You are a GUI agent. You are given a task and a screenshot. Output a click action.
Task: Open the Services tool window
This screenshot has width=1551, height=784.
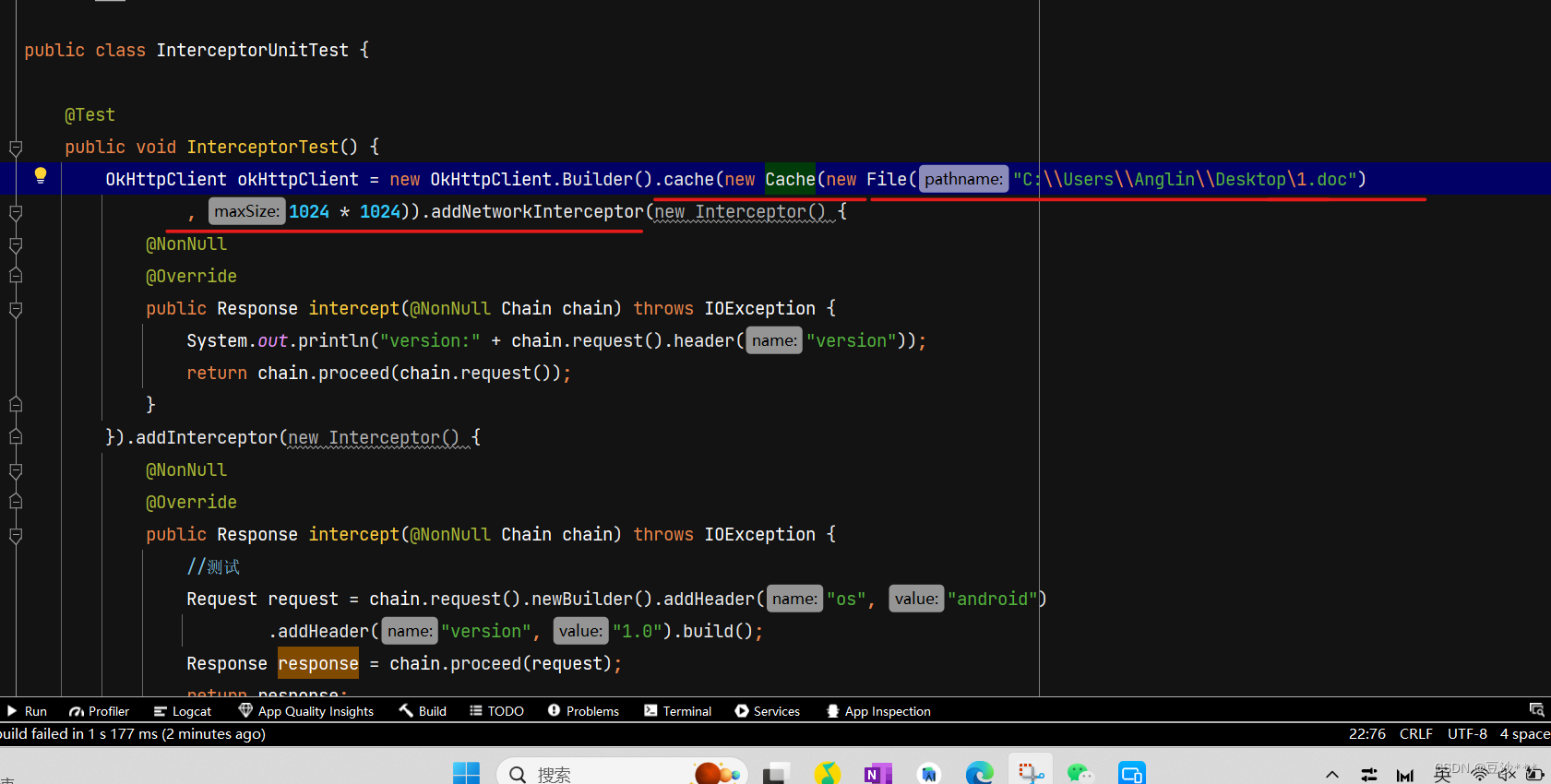[768, 711]
